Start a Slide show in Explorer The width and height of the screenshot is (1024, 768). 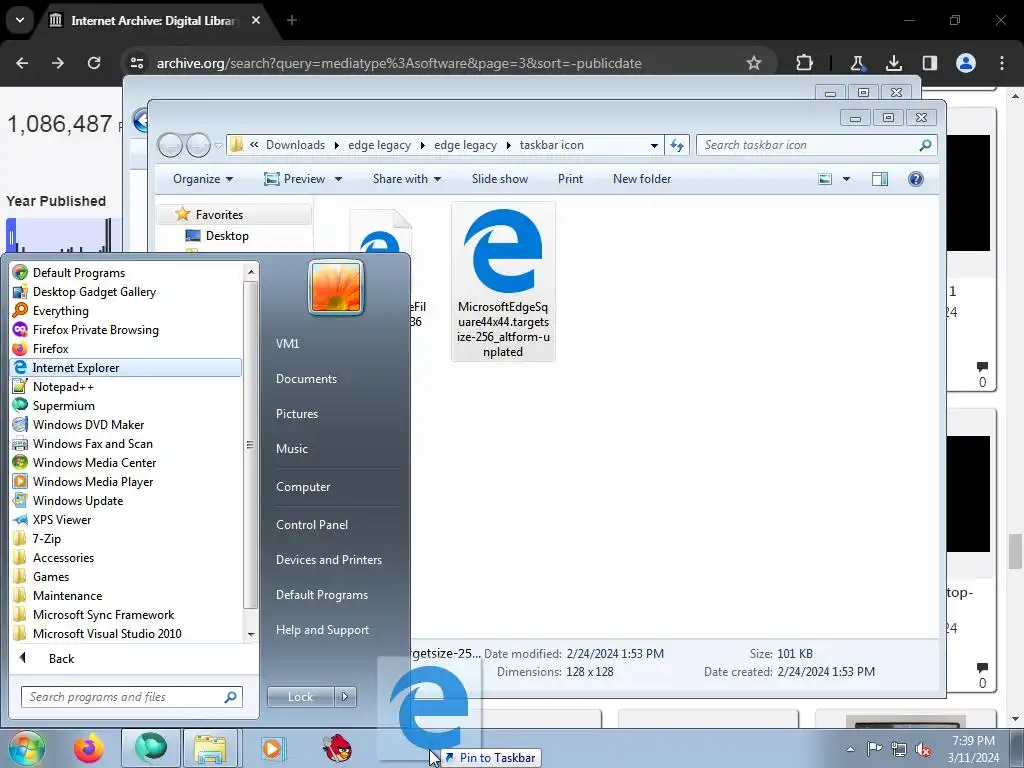(500, 179)
